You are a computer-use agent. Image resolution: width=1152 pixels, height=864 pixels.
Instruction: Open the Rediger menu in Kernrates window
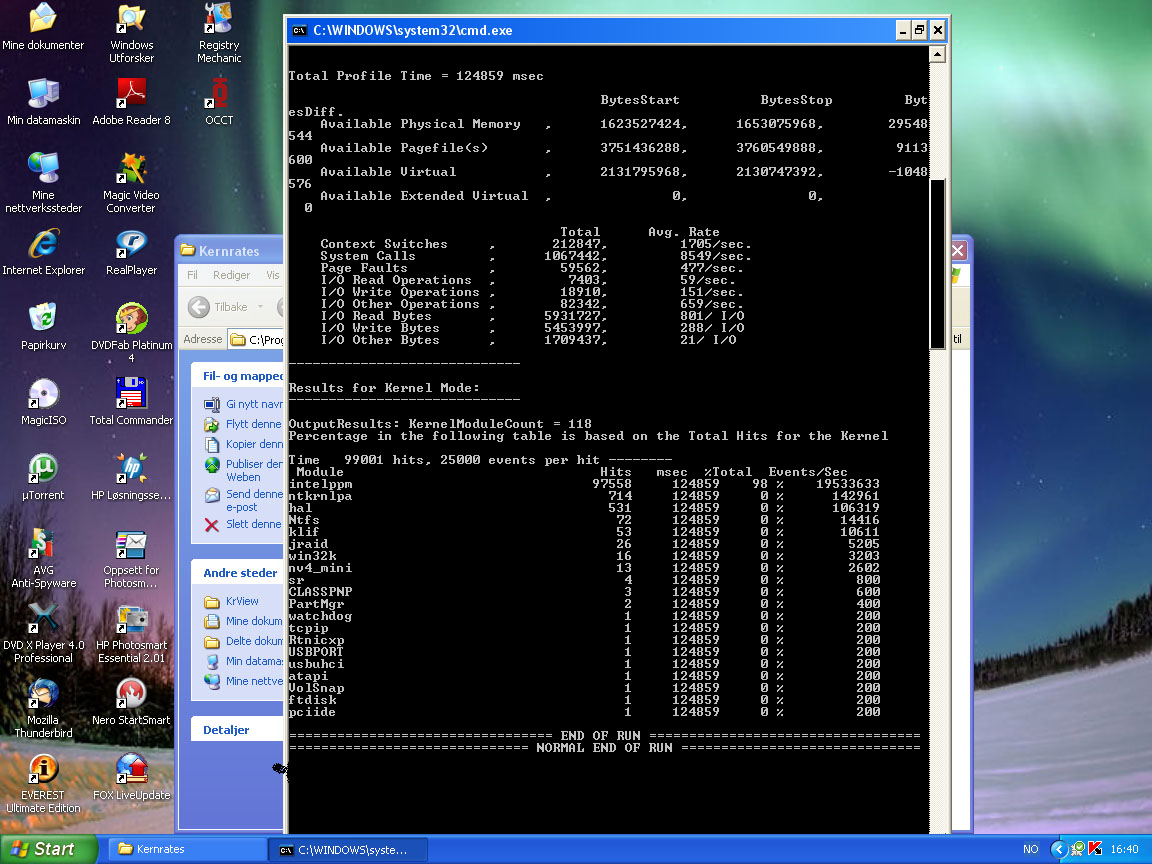click(231, 275)
